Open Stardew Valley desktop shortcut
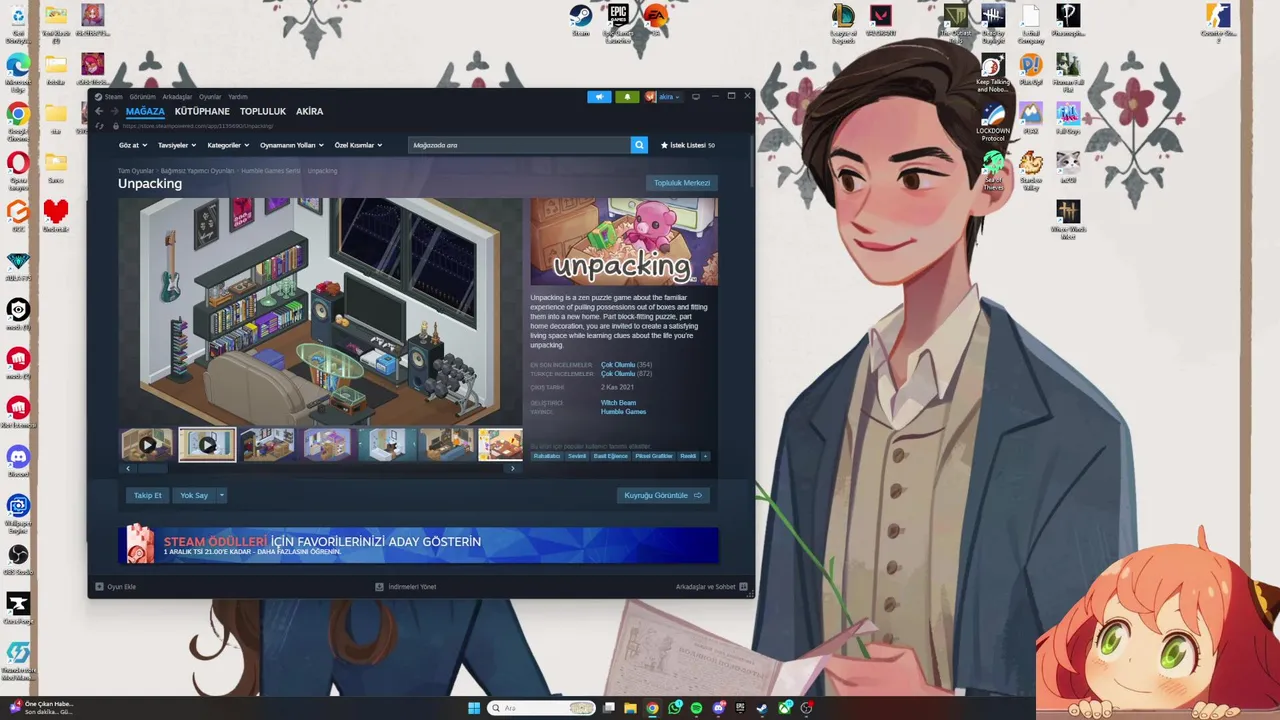Image resolution: width=1280 pixels, height=720 pixels. point(1030,170)
